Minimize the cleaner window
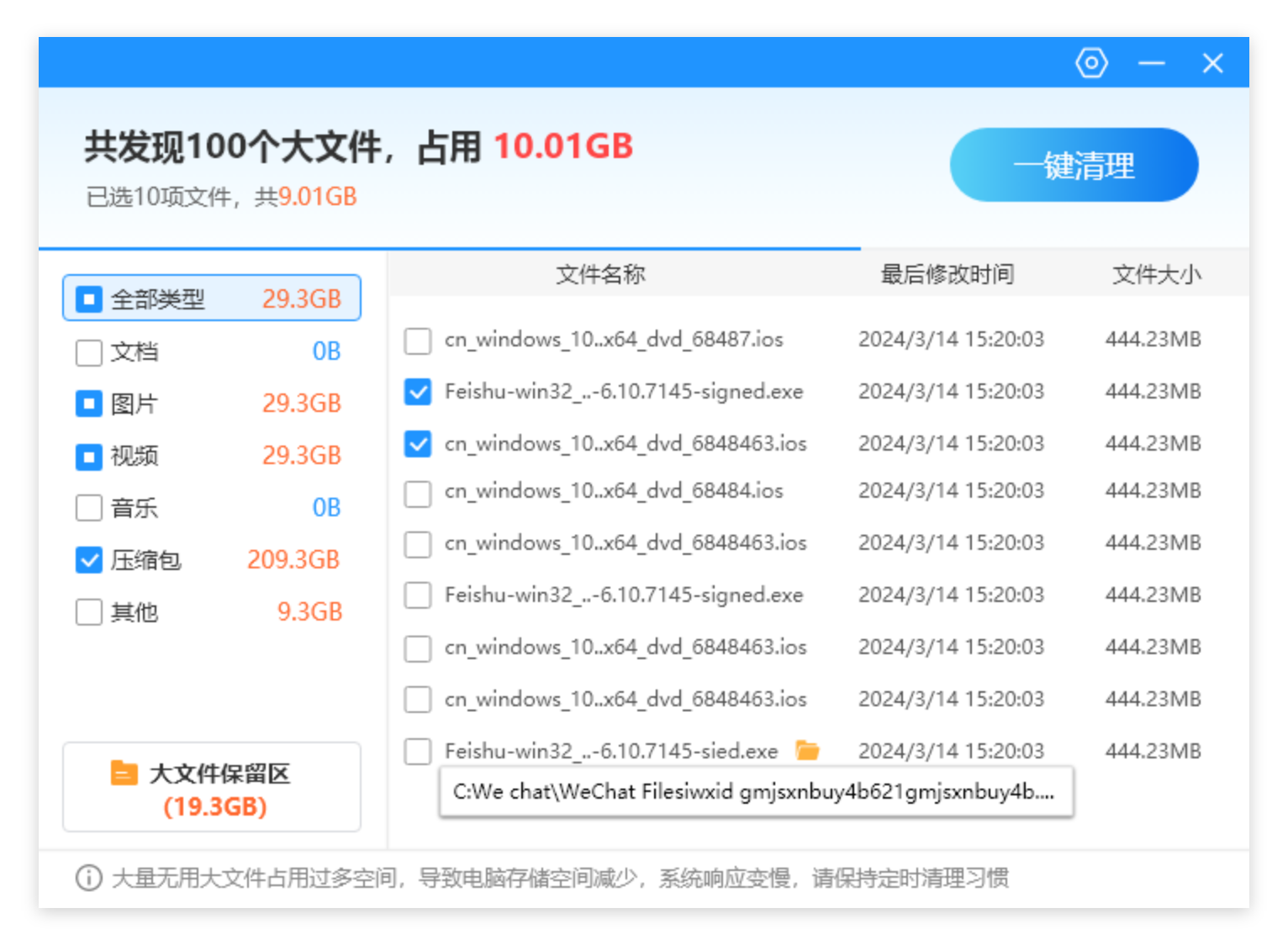Viewport: 1288px width, 945px height. tap(1151, 63)
